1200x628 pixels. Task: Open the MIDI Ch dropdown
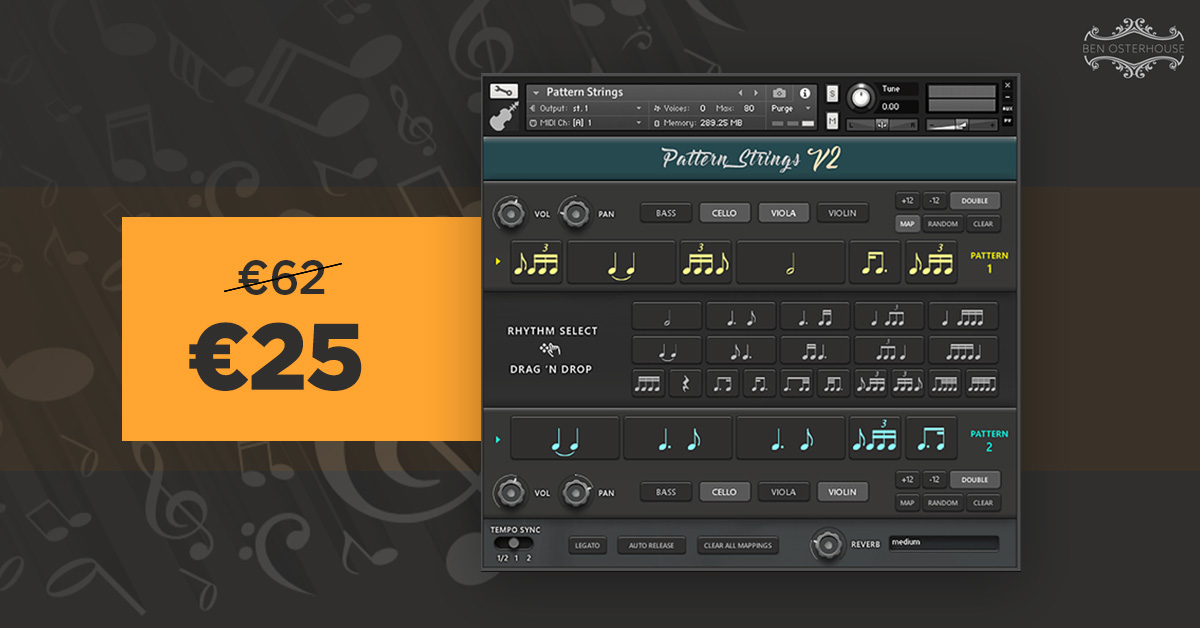[638, 123]
